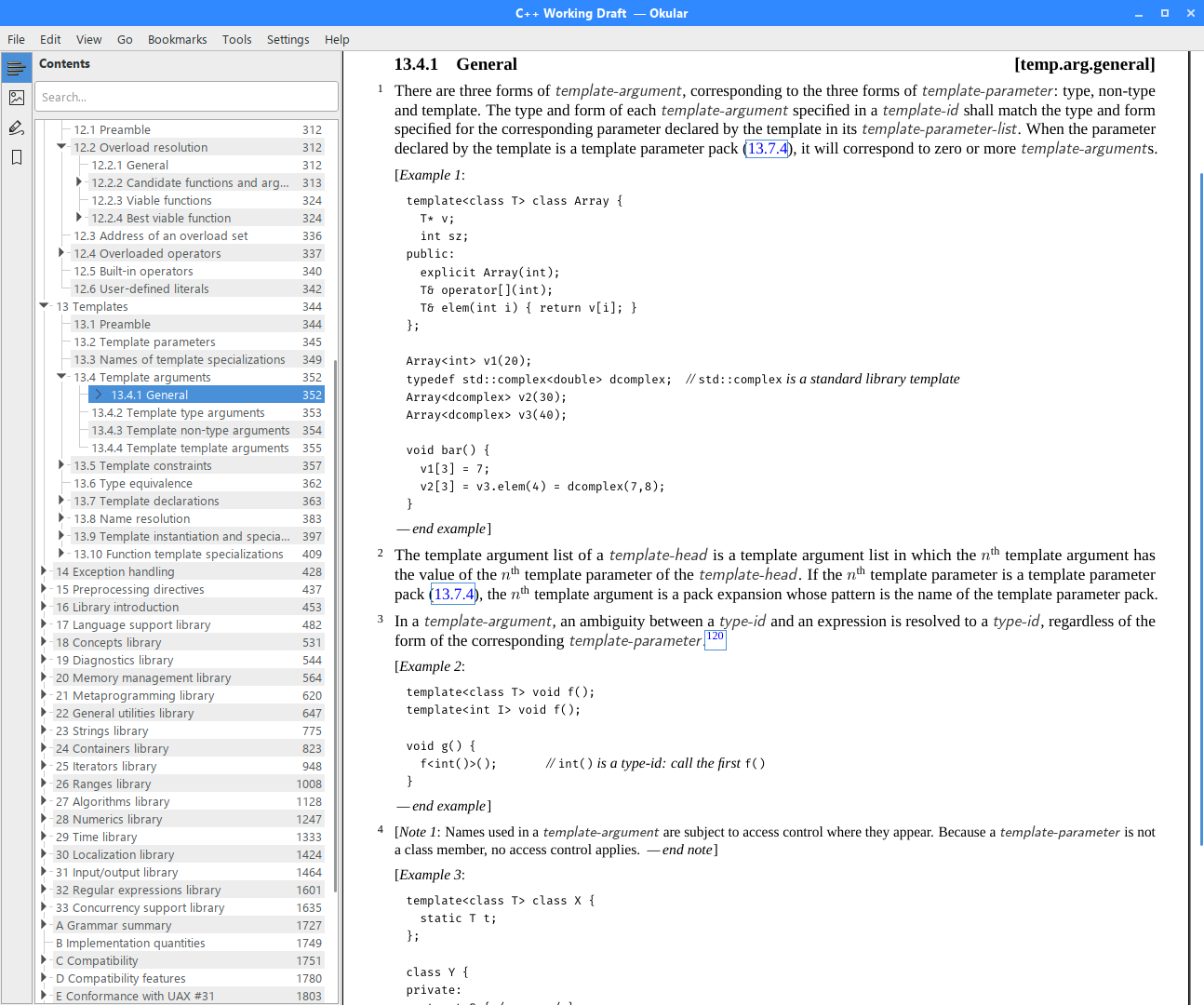Click the Contents search field
Image resolution: width=1204 pixels, height=1005 pixels.
185,96
